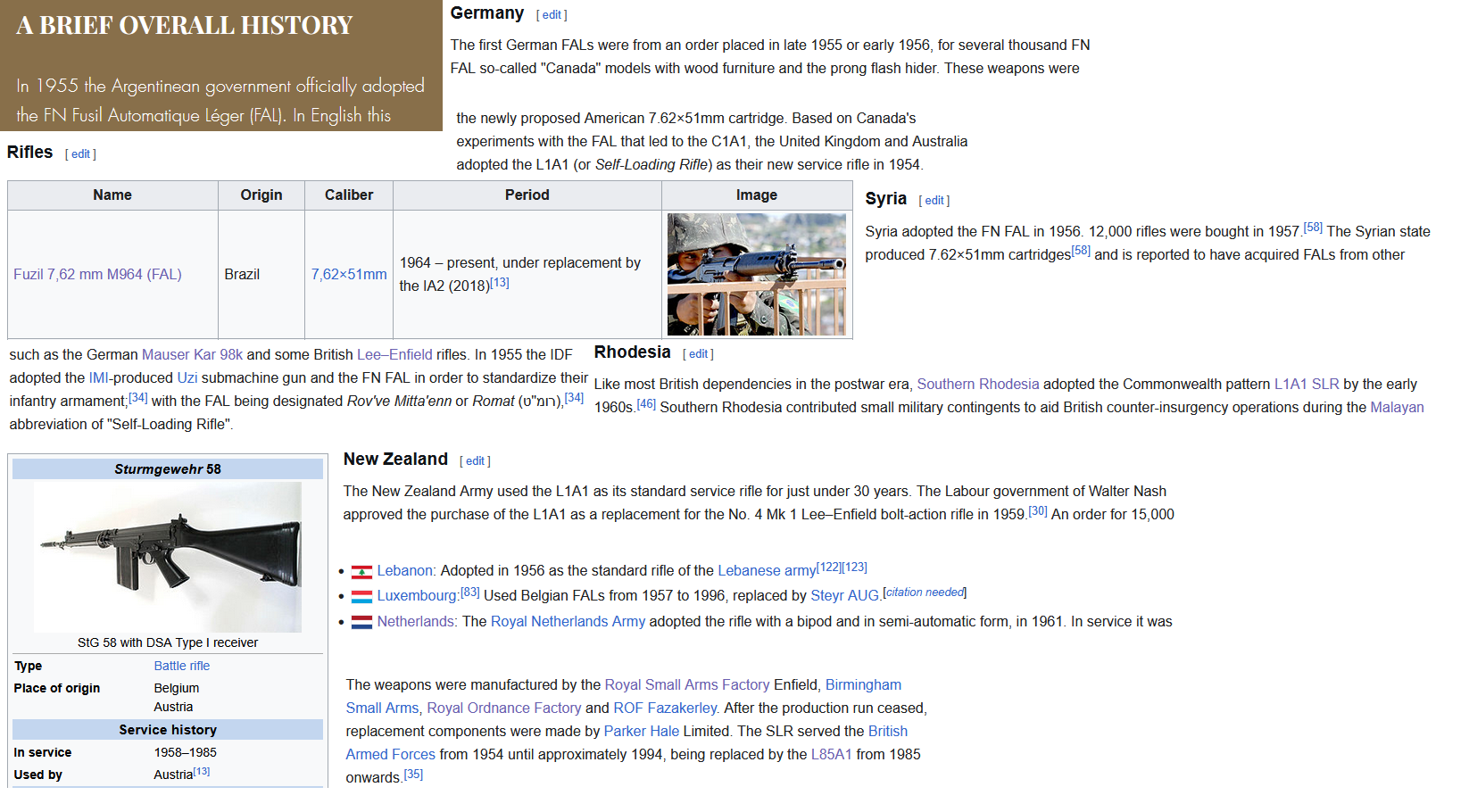1469x812 pixels.
Task: Follow citation [58] after cartridges in Syria text
Action: point(1081,252)
